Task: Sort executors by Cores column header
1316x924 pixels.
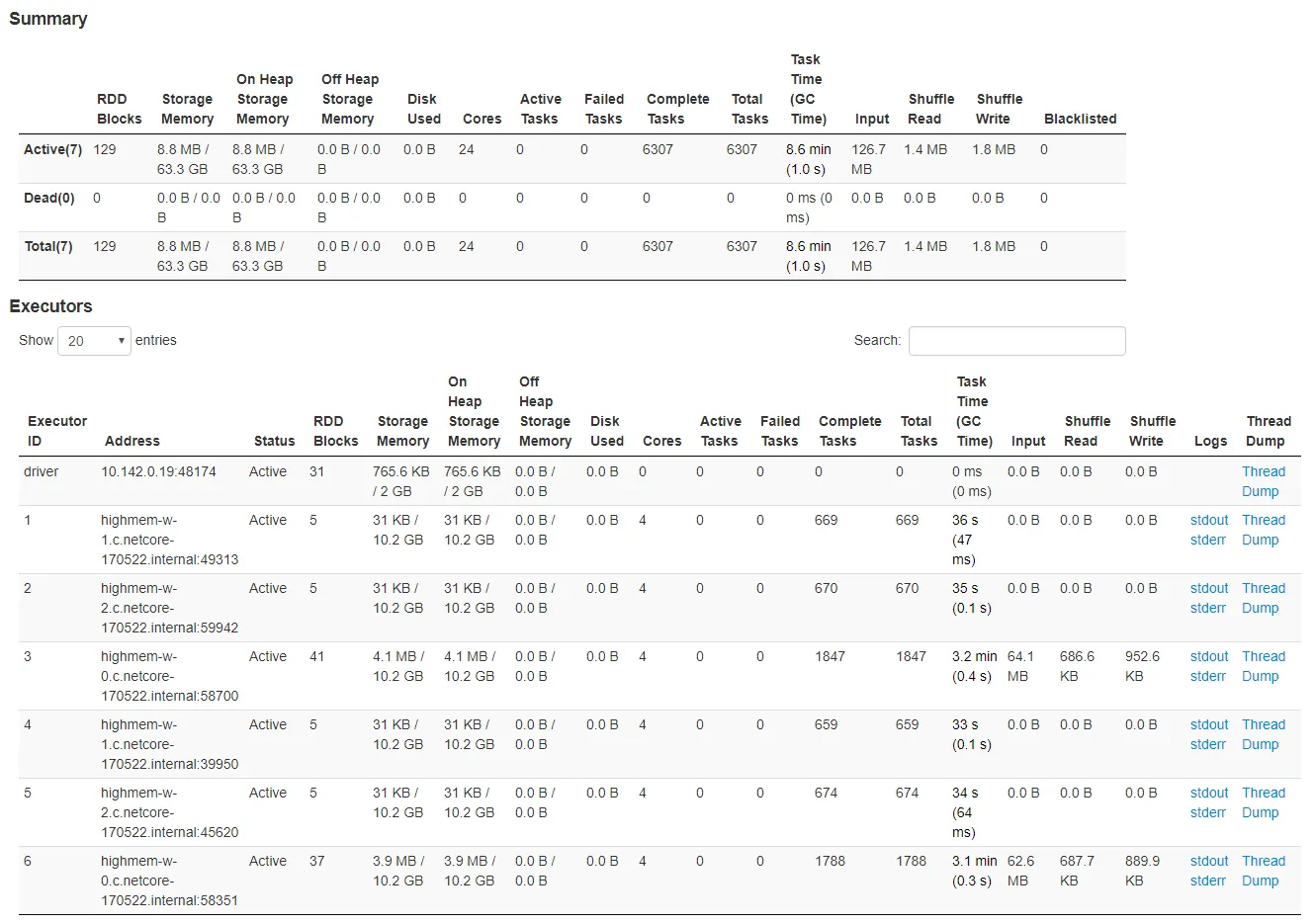Action: [662, 441]
